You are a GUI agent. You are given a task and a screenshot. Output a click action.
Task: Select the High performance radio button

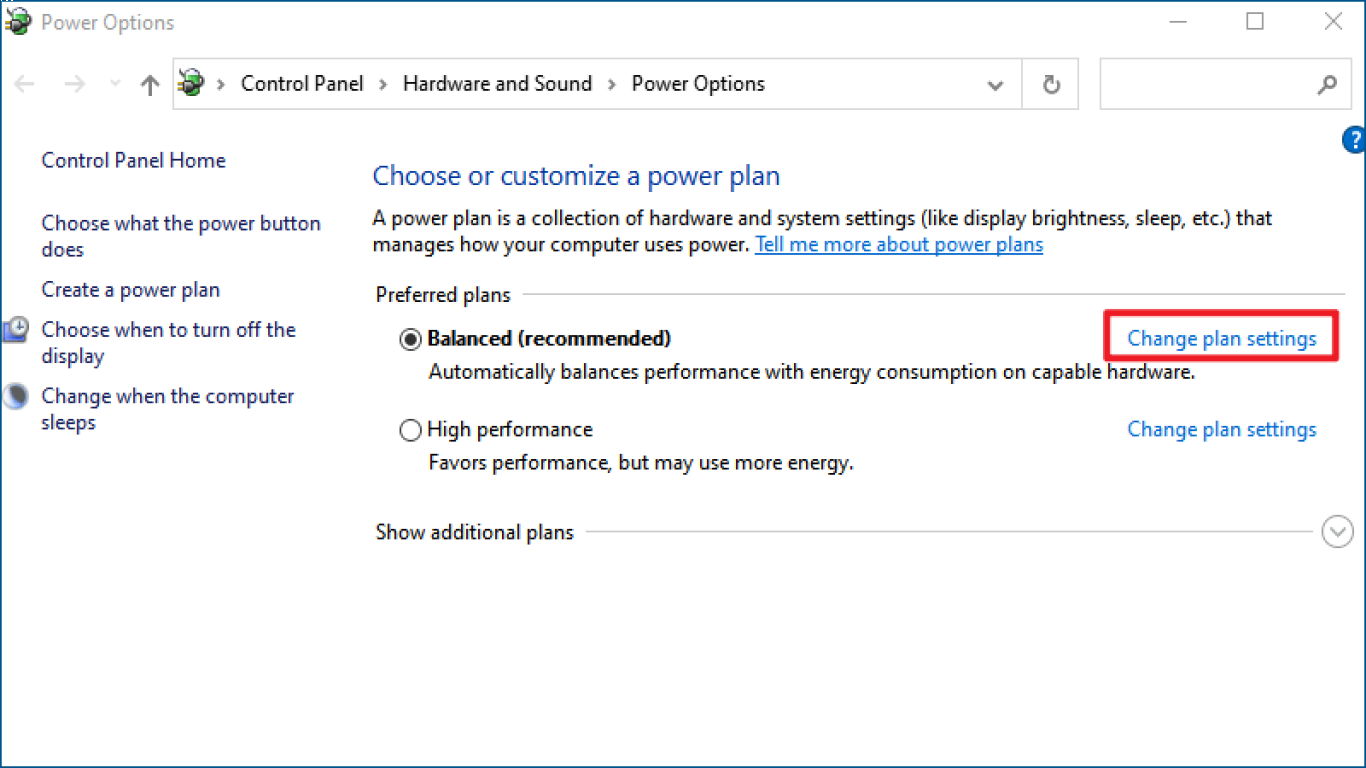[410, 431]
